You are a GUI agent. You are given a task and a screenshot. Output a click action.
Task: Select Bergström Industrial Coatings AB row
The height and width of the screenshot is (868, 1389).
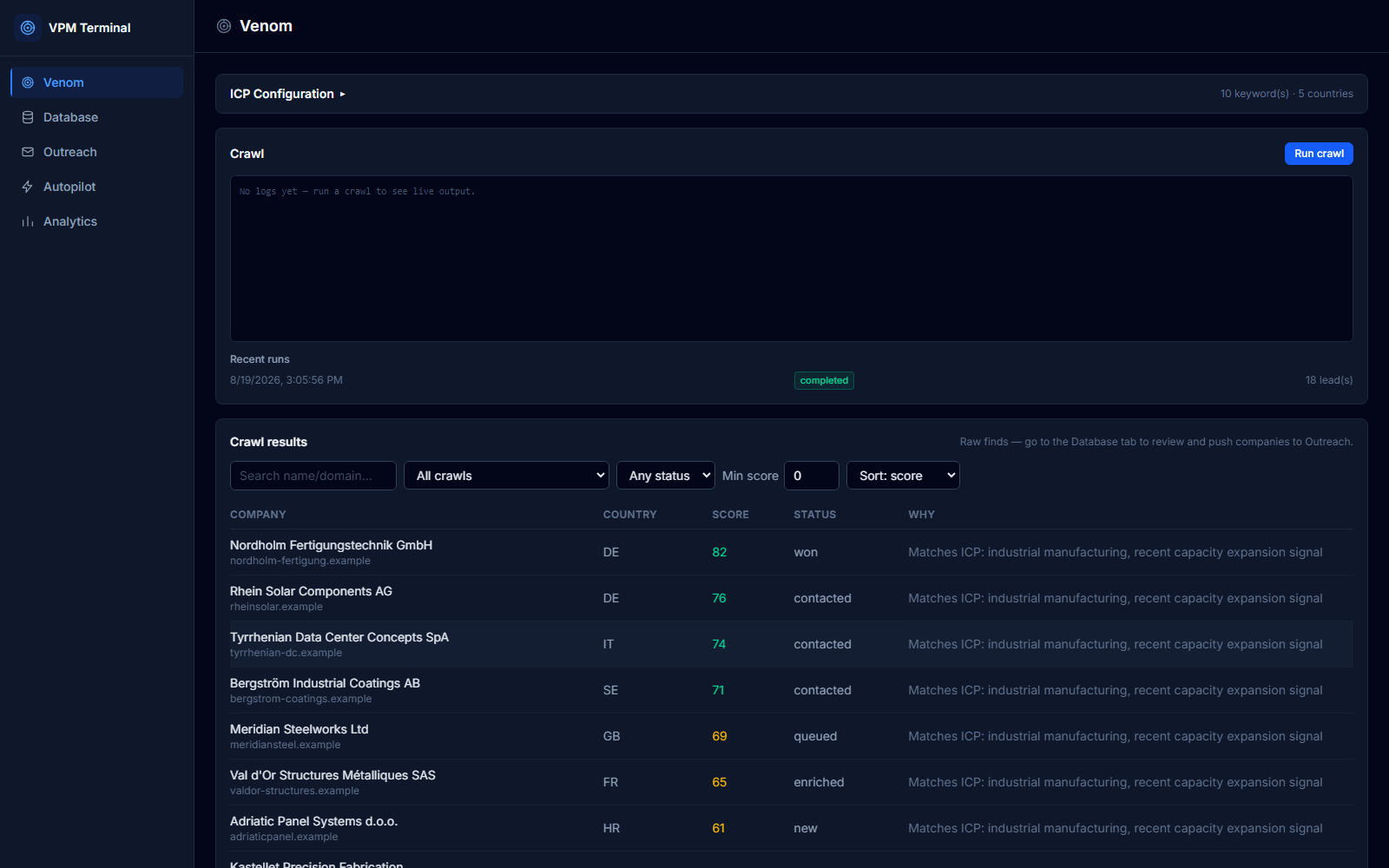click(792, 690)
